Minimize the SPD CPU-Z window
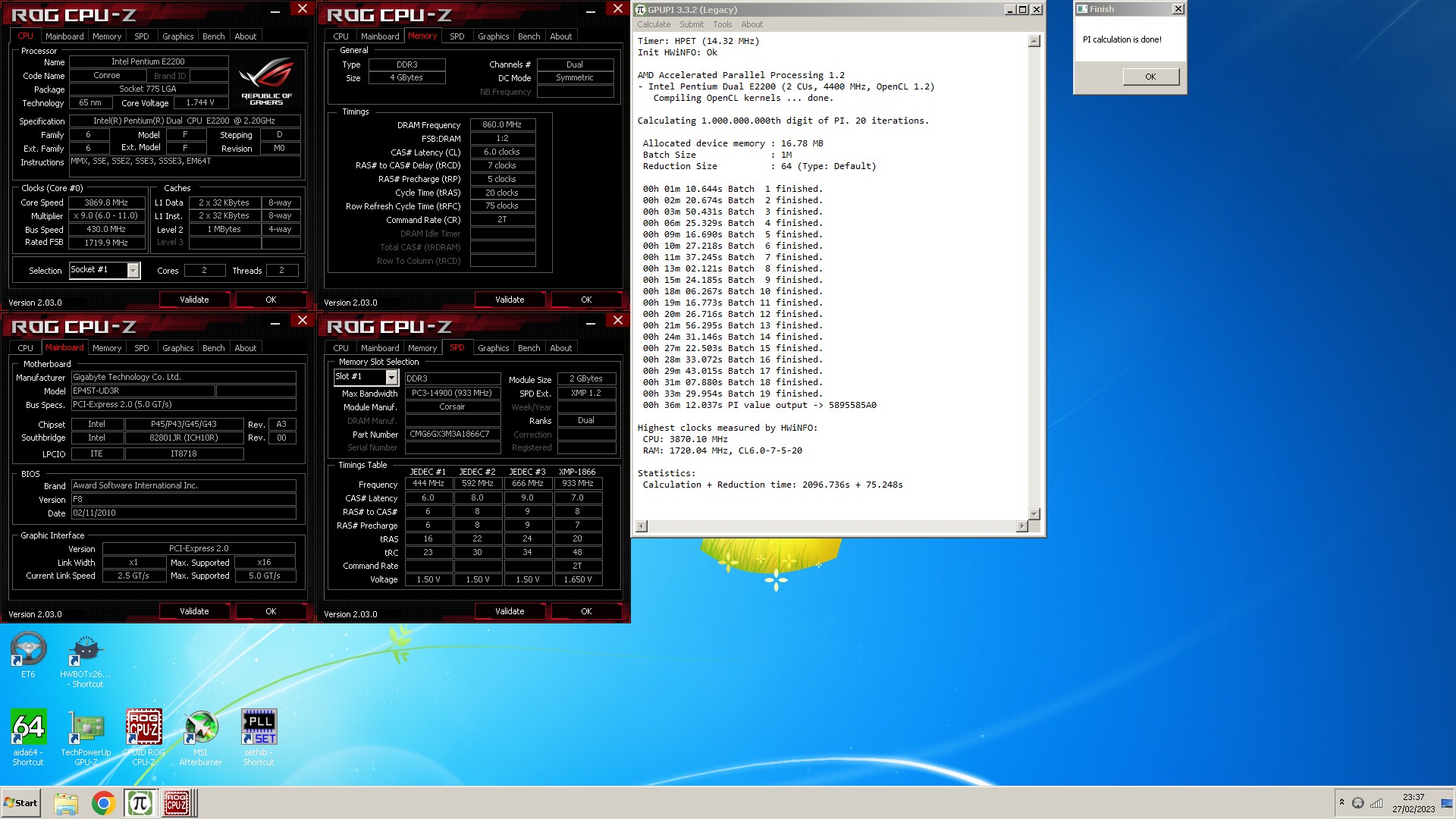Screen dimensions: 1456x819 point(590,322)
